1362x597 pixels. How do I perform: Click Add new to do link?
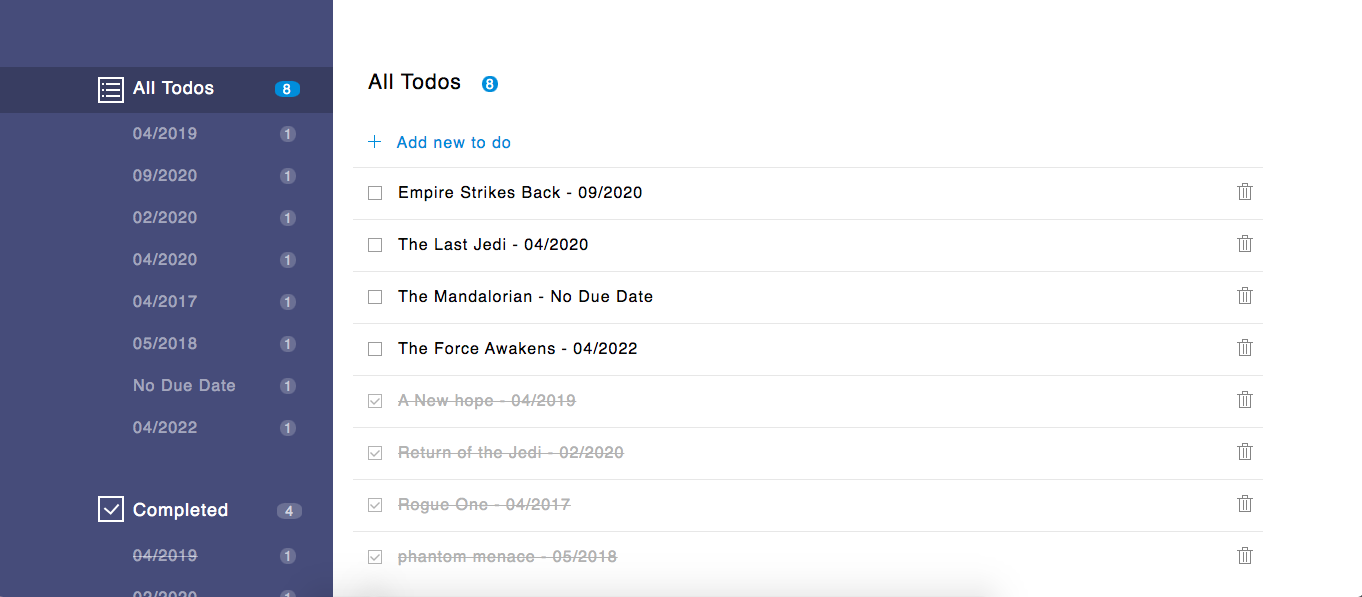[454, 143]
